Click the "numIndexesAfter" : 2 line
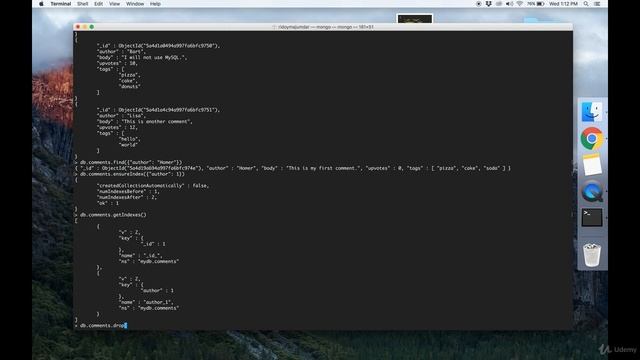Viewport: 640px width, 360px height. [127, 197]
